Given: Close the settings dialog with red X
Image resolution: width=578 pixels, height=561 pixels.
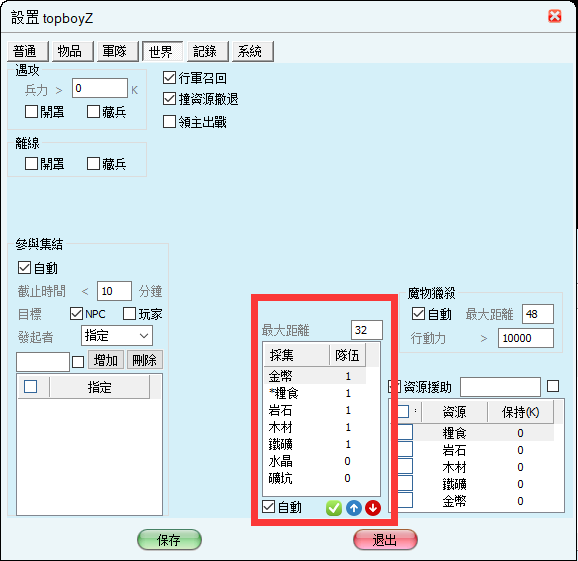Looking at the screenshot, I should click(555, 17).
